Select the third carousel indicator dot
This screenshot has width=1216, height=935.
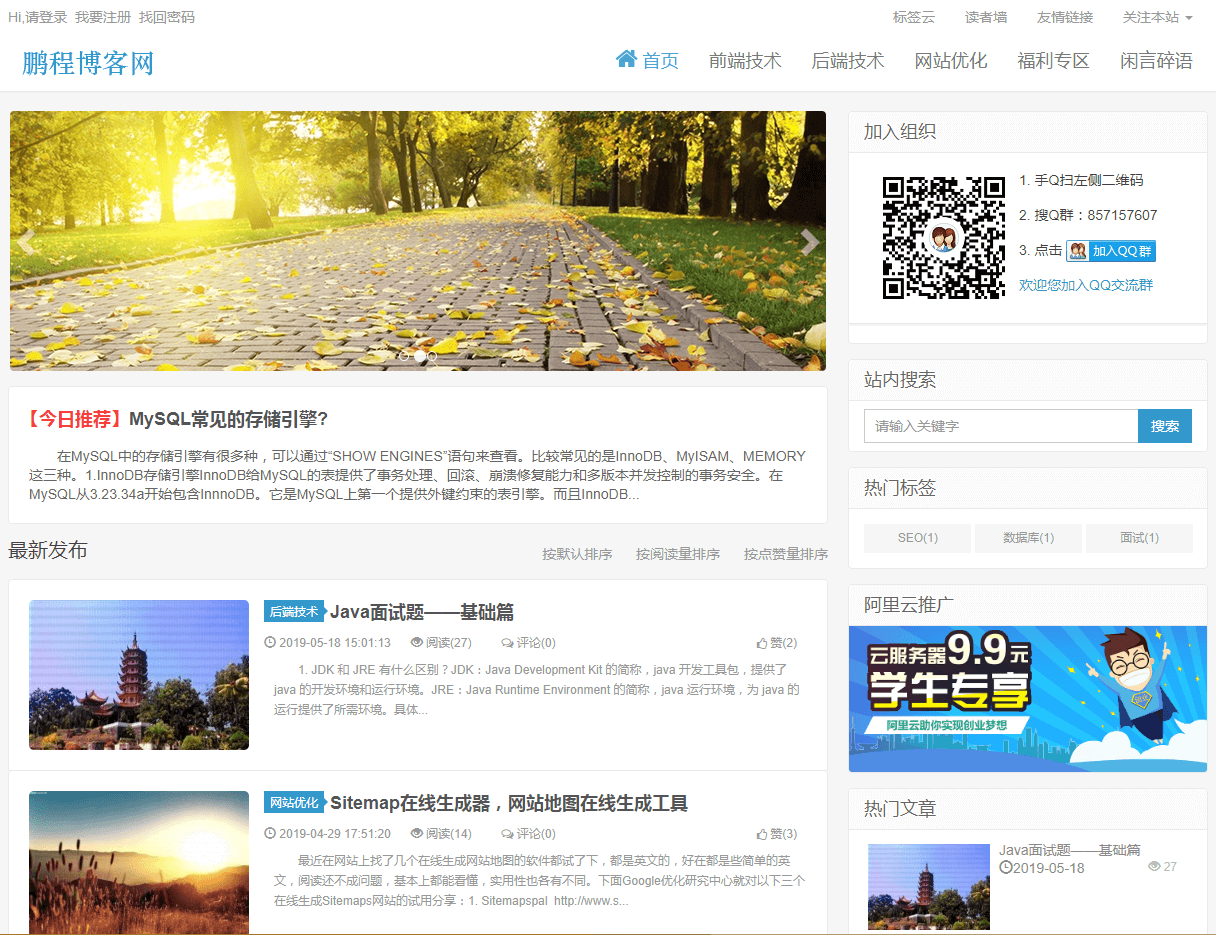432,356
